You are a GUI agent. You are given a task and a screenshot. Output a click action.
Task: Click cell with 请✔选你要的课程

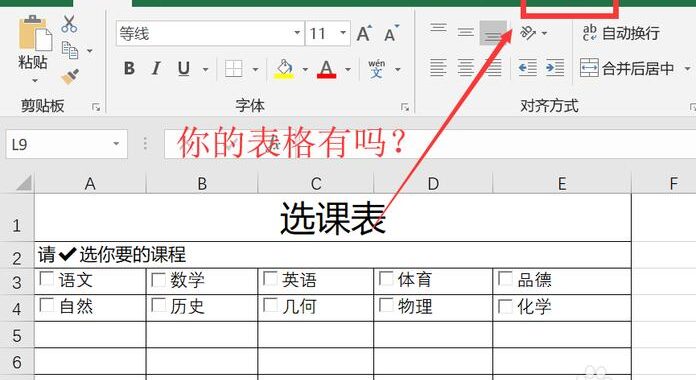(332, 255)
